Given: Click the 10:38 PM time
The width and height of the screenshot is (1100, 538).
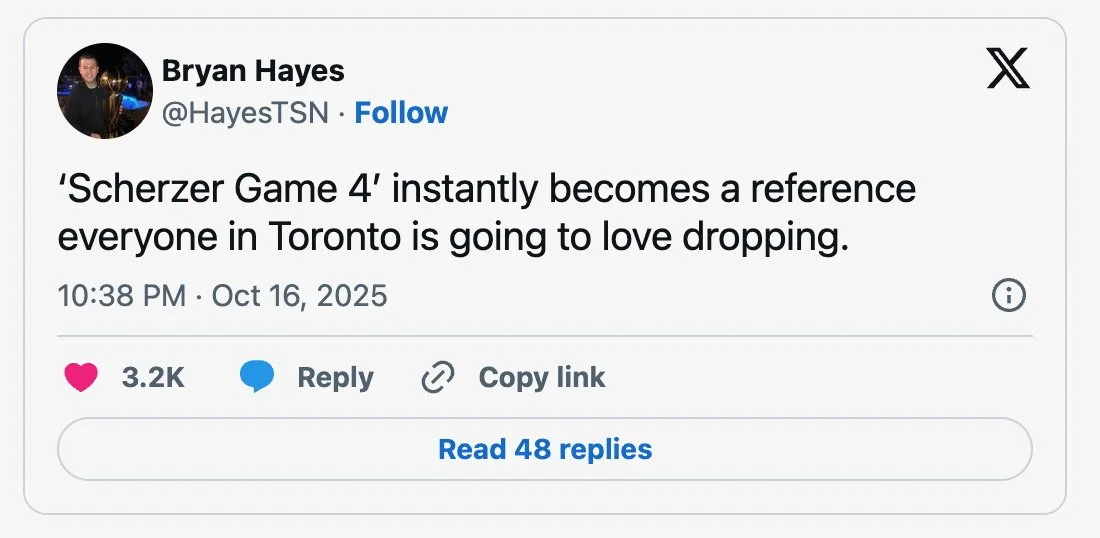Looking at the screenshot, I should pyautogui.click(x=121, y=296).
